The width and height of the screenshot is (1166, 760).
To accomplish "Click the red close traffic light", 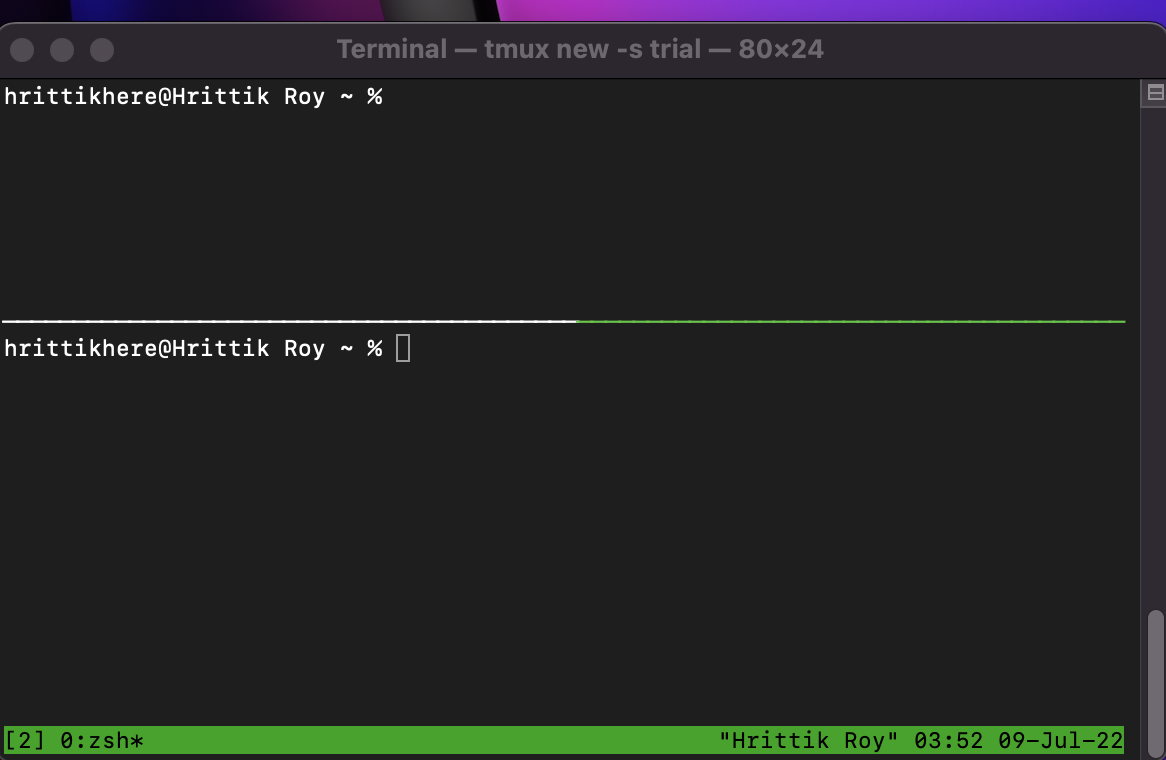I will point(21,48).
